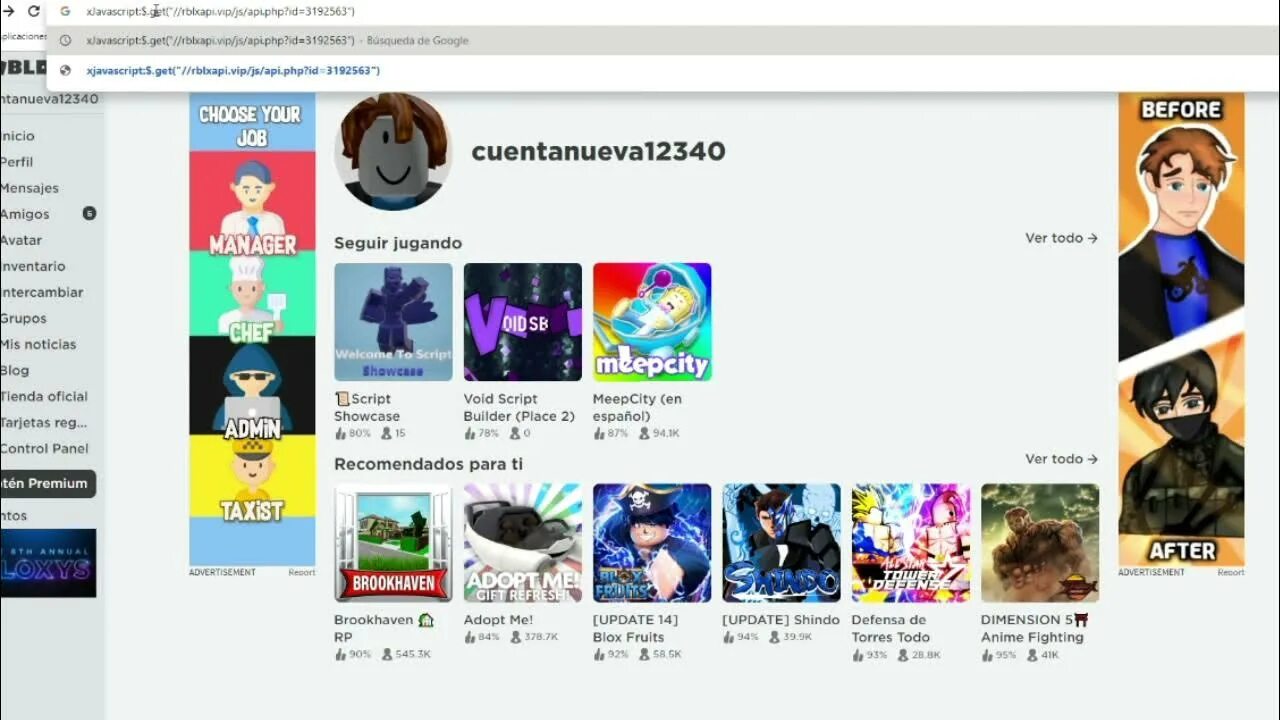The height and width of the screenshot is (720, 1280).
Task: Click [UPDATE 14] Blox Fruits title
Action: click(635, 628)
